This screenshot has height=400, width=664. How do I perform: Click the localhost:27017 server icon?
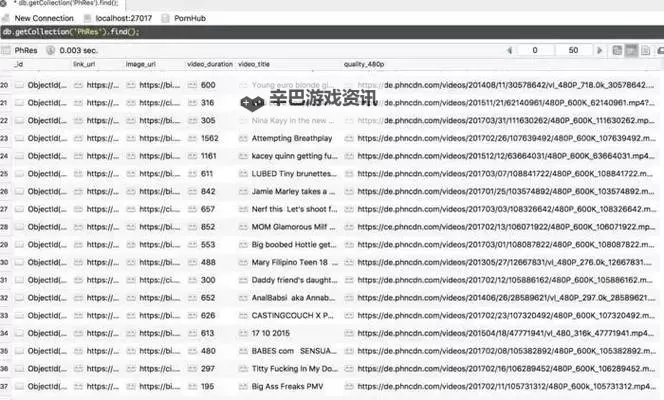pos(87,18)
